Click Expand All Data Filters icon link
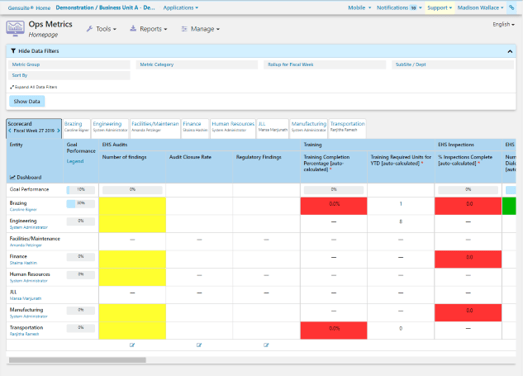 34,87
